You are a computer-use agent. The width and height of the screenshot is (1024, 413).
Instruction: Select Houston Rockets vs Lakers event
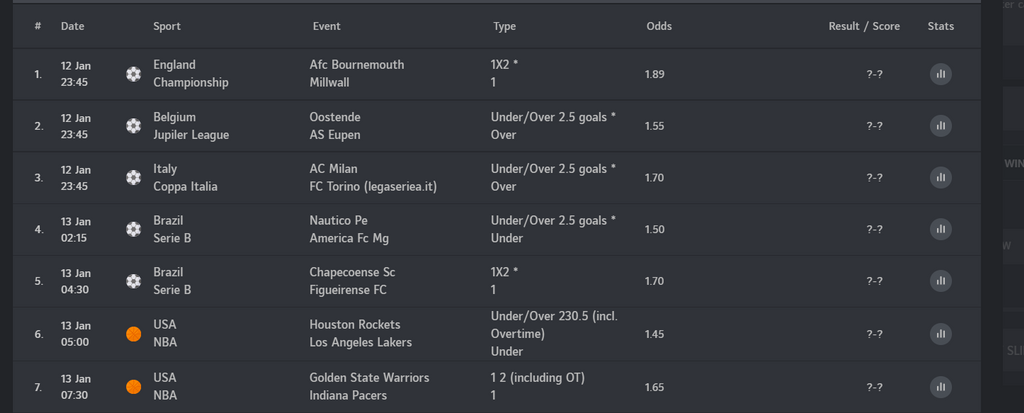[x=360, y=334]
